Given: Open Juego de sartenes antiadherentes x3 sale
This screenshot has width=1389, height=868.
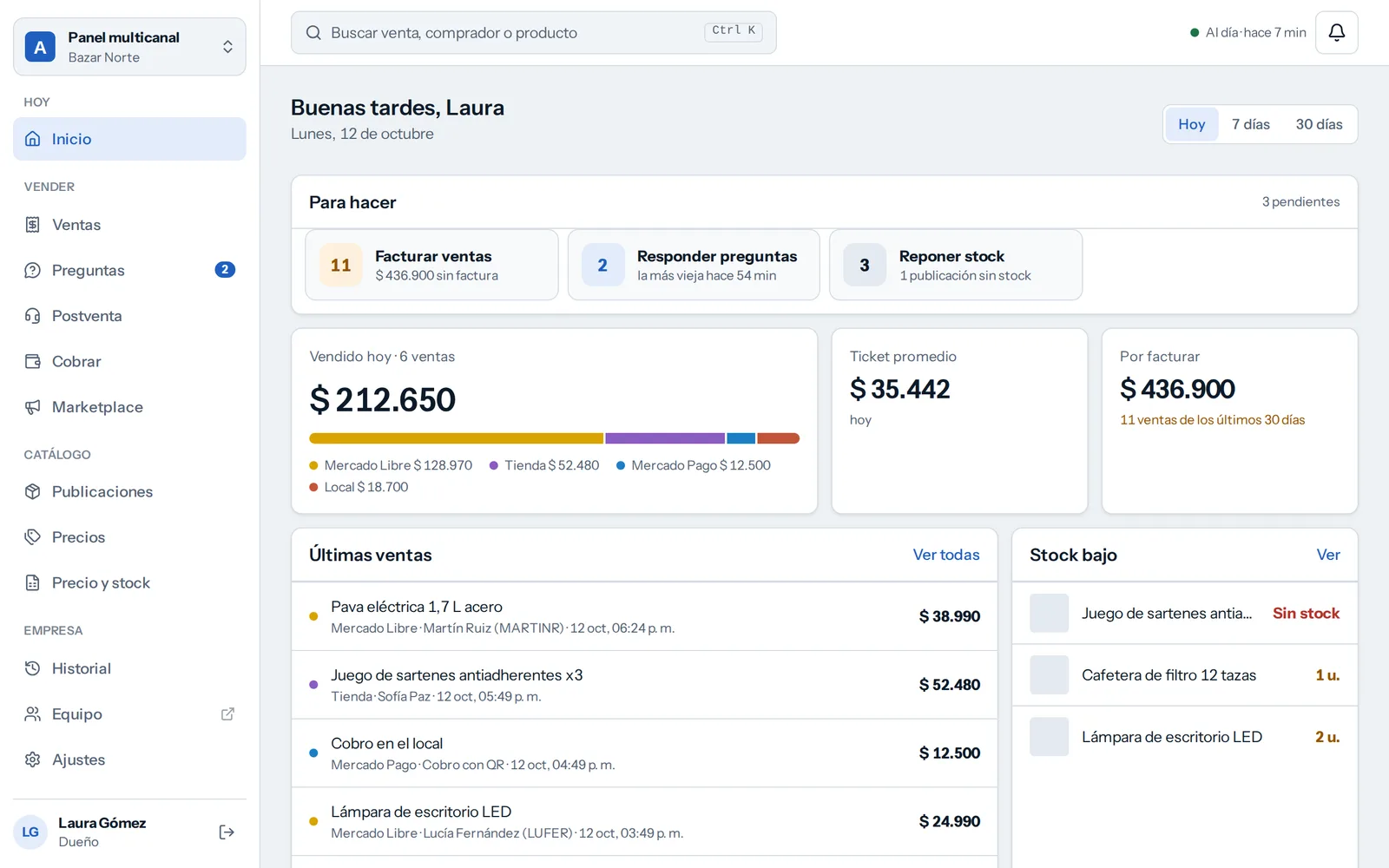Looking at the screenshot, I should click(644, 685).
